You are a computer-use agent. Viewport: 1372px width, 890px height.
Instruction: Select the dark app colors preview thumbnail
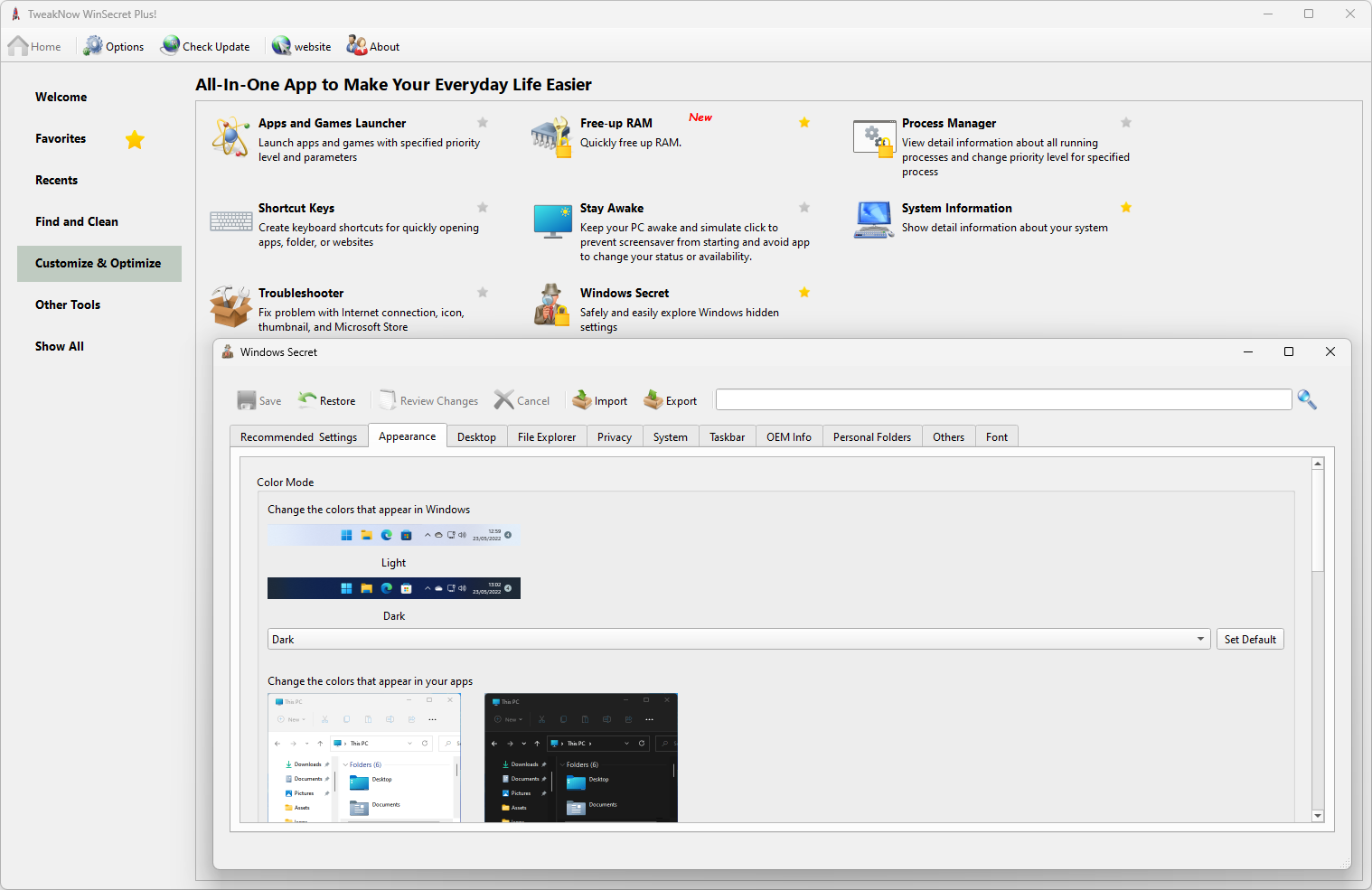pos(580,757)
